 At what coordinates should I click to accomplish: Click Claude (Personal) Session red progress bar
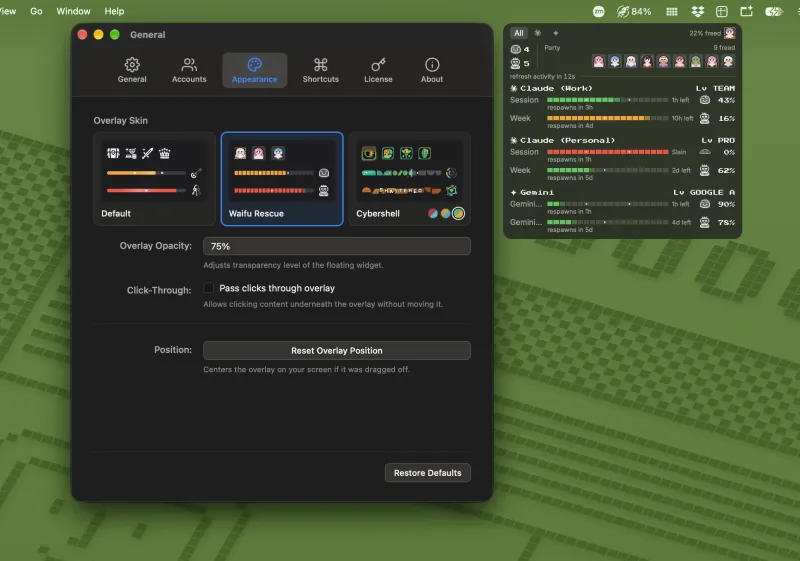pos(607,152)
